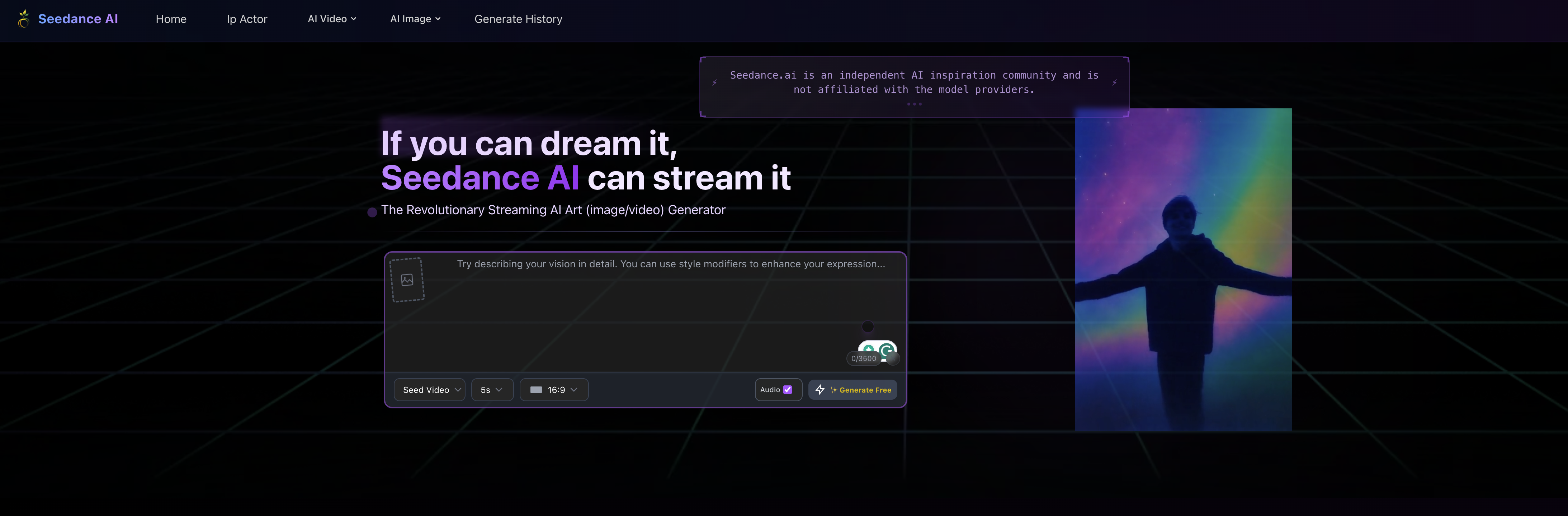
Task: Open the AI Image dropdown menu
Action: tap(415, 19)
